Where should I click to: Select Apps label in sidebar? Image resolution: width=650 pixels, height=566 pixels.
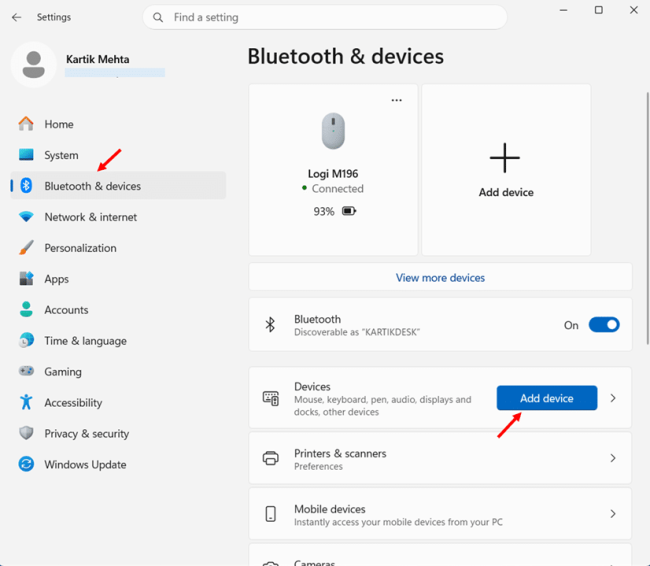coord(56,279)
